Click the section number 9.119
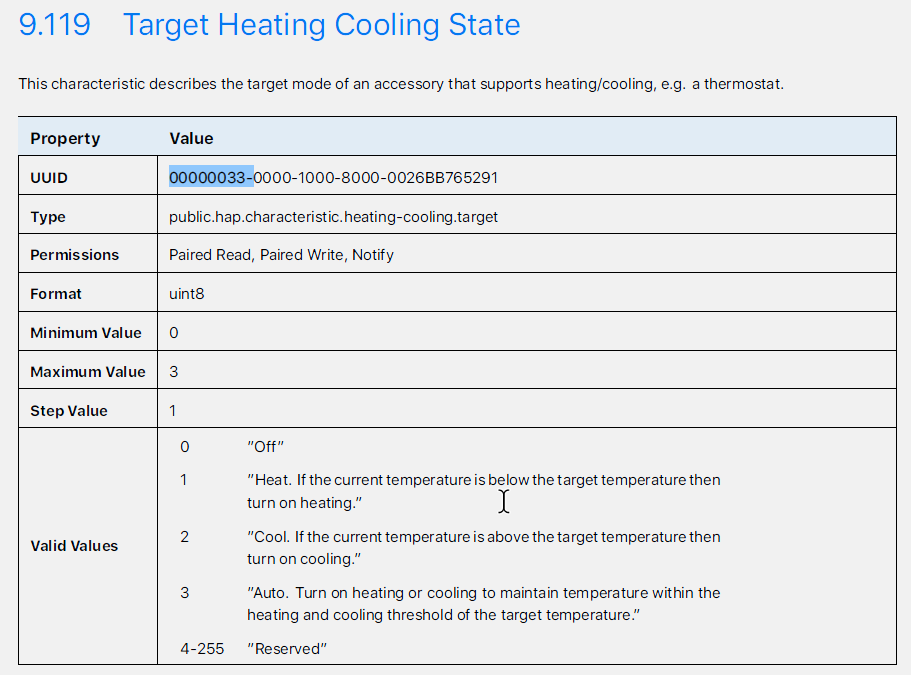The width and height of the screenshot is (911, 675). (x=55, y=25)
